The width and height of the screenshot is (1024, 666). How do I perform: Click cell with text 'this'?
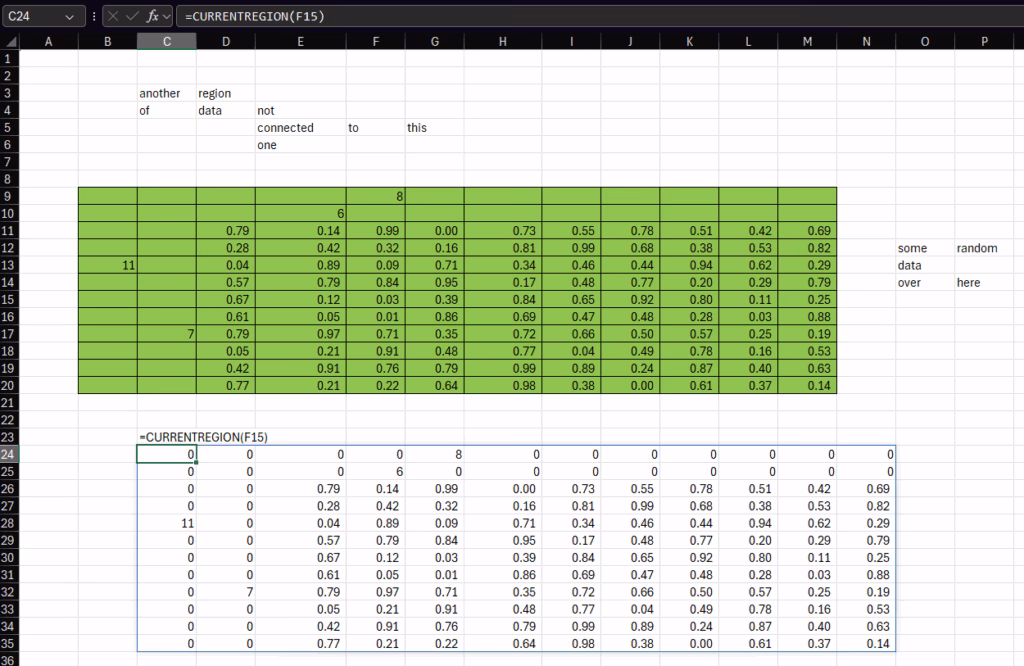[x=434, y=128]
